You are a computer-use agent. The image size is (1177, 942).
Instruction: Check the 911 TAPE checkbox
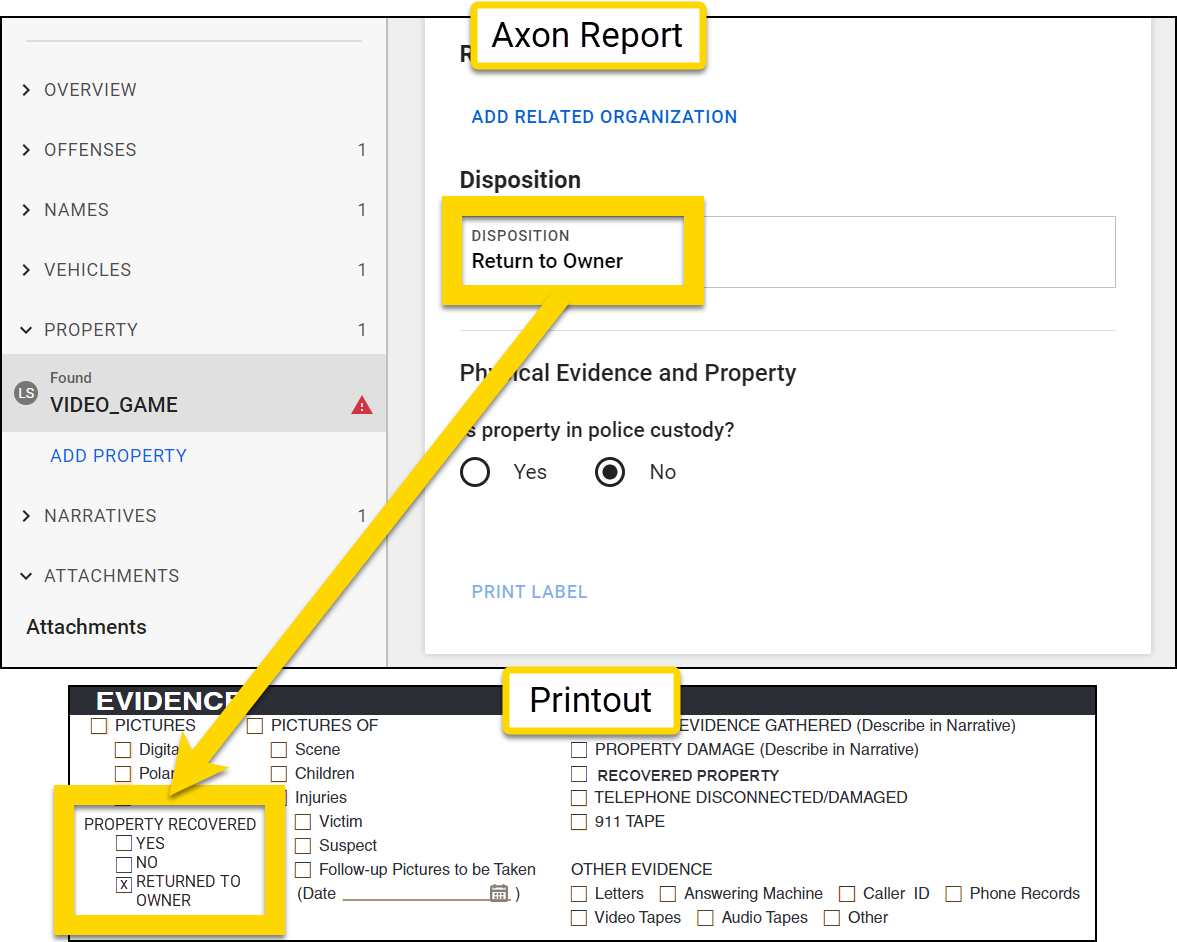coord(579,822)
